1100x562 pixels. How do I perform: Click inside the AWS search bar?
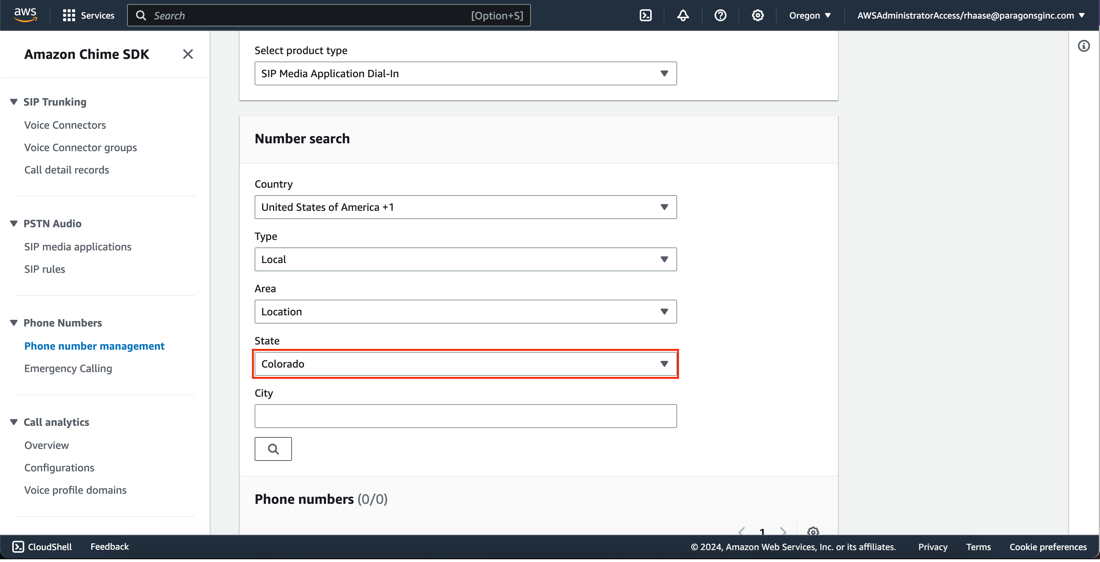coord(328,15)
